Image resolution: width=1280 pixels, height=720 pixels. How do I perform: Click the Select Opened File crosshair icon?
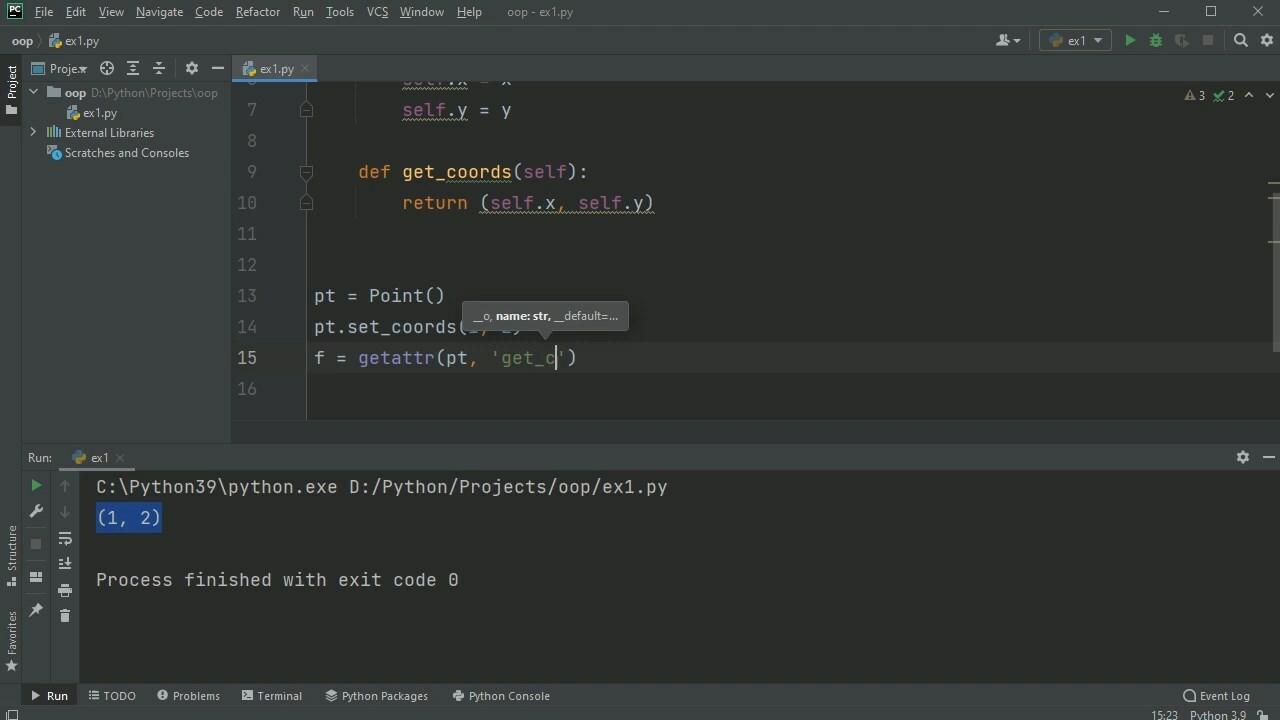click(x=107, y=69)
